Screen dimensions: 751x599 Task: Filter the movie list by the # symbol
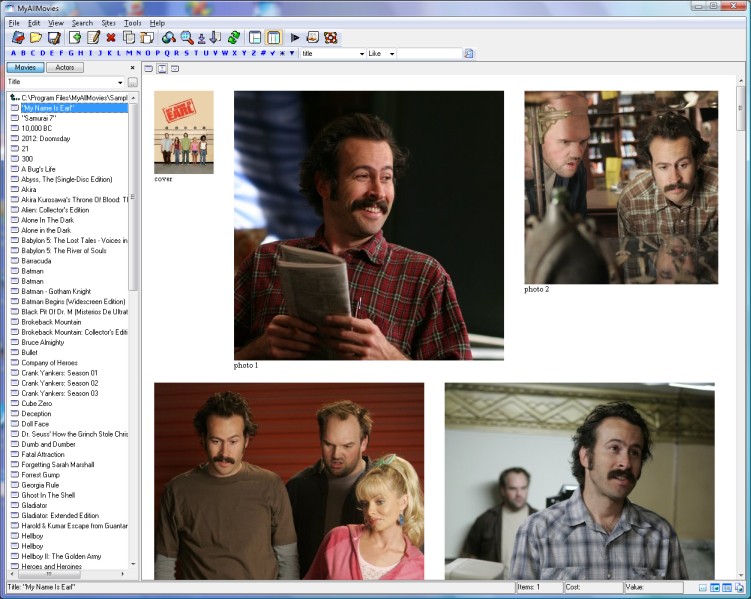pyautogui.click(x=263, y=53)
